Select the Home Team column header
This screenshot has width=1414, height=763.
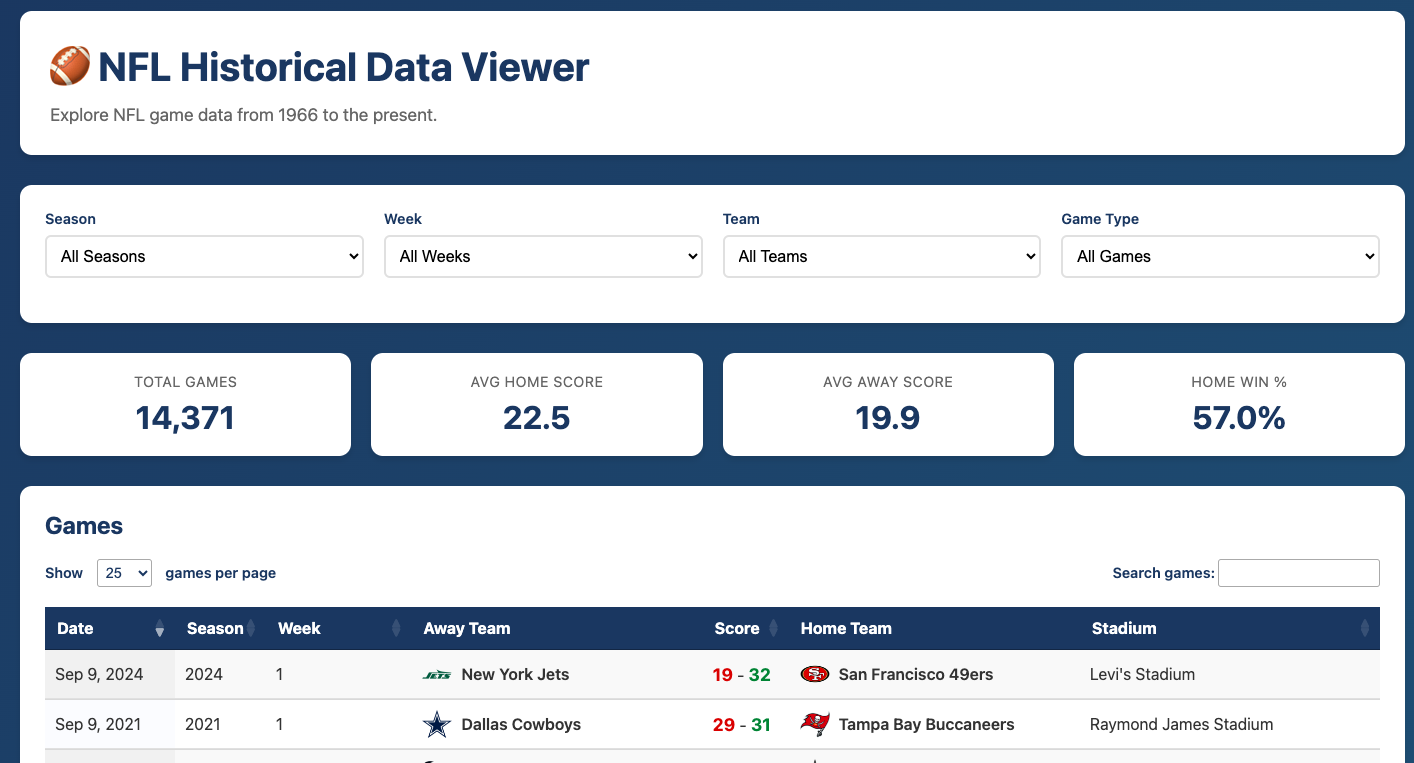tap(846, 629)
